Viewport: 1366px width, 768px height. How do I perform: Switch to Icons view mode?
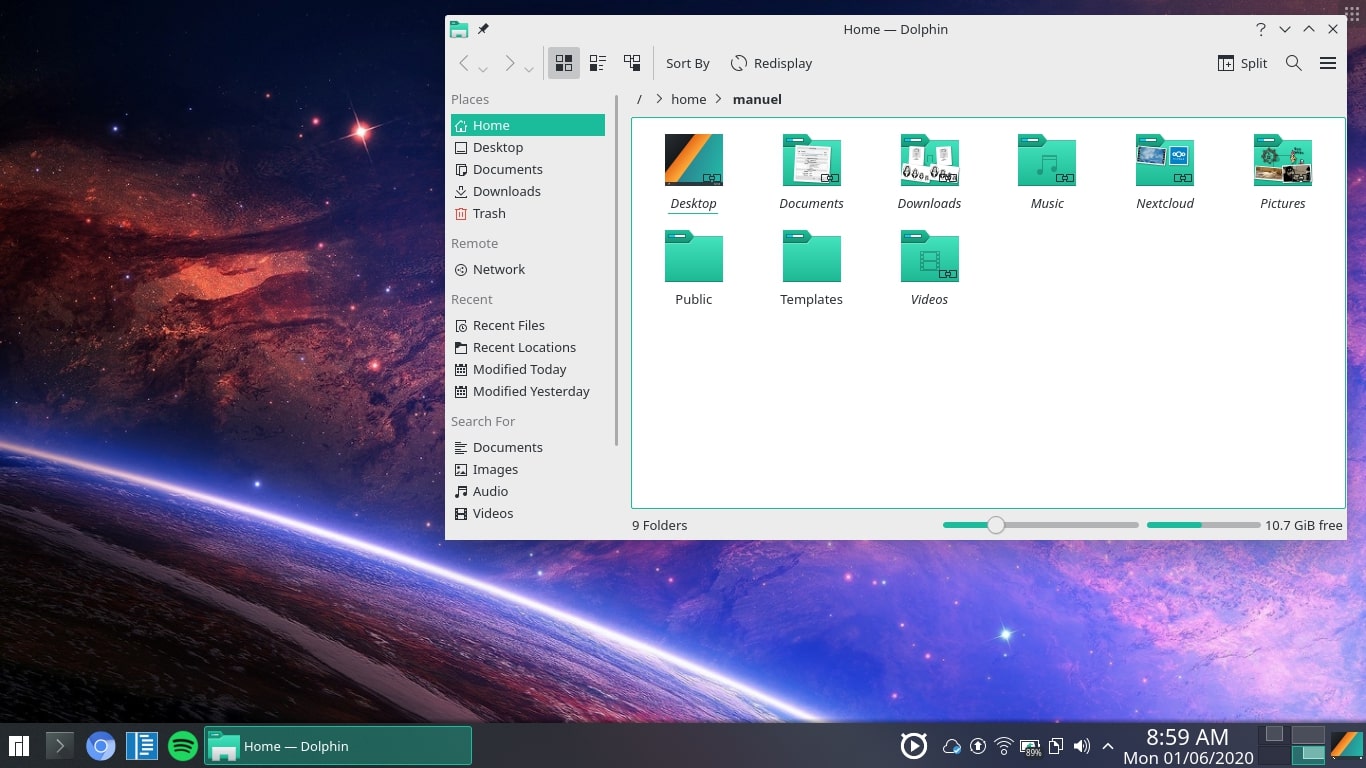564,63
